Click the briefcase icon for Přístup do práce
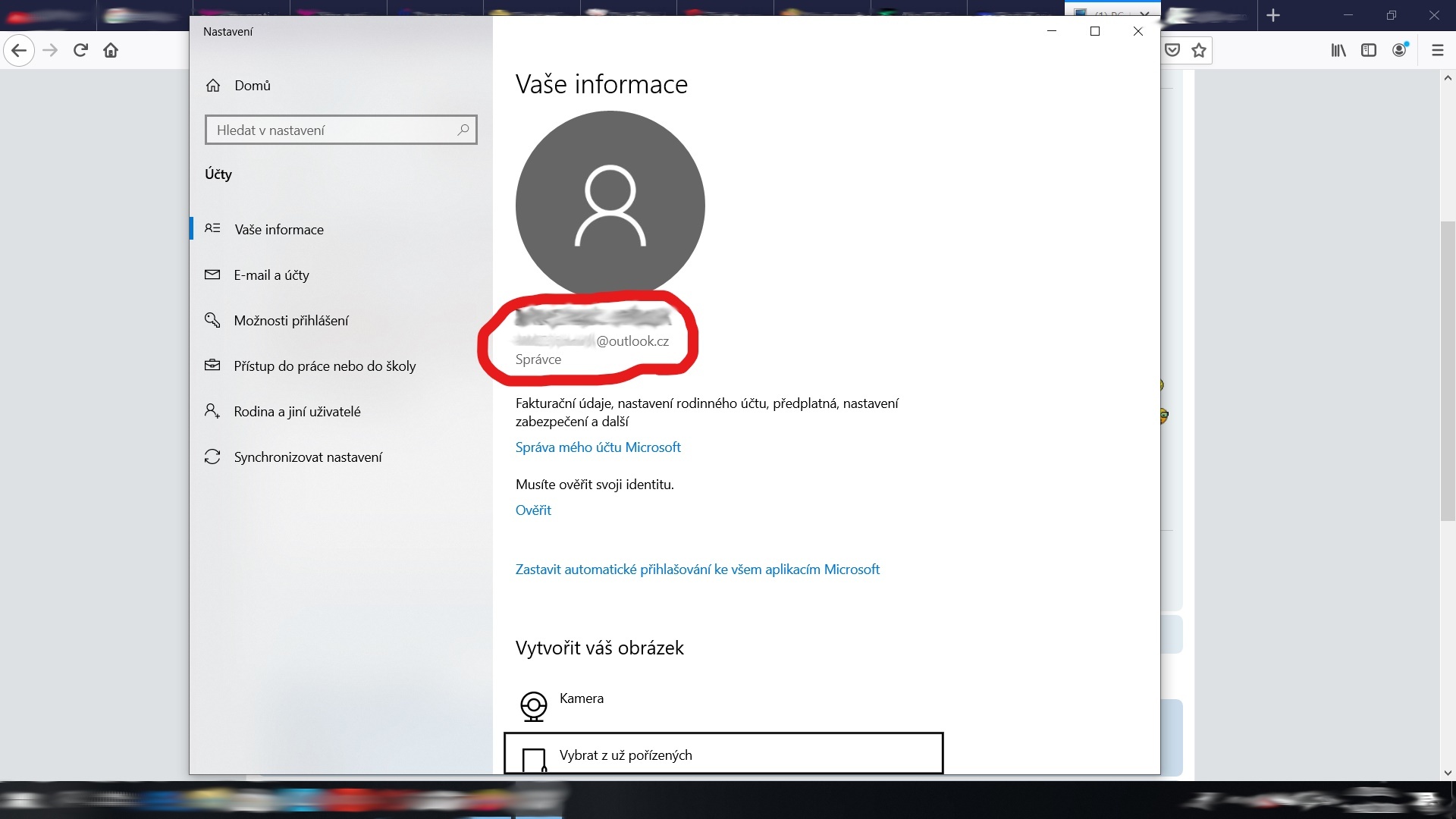 [x=212, y=366]
